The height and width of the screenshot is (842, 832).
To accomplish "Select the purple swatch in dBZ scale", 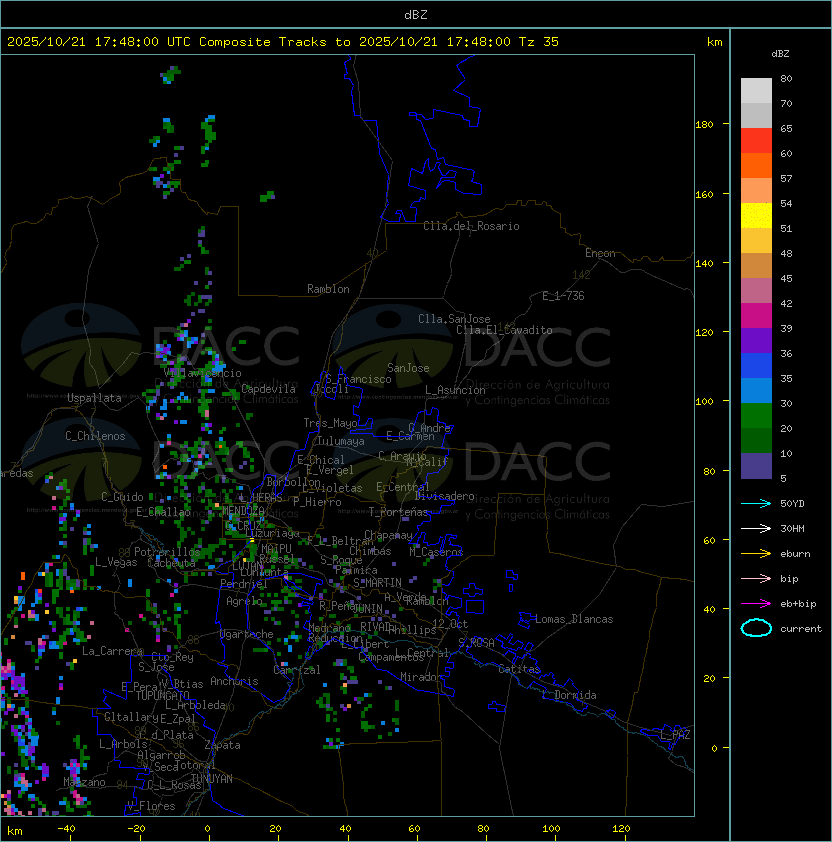I will pos(756,341).
